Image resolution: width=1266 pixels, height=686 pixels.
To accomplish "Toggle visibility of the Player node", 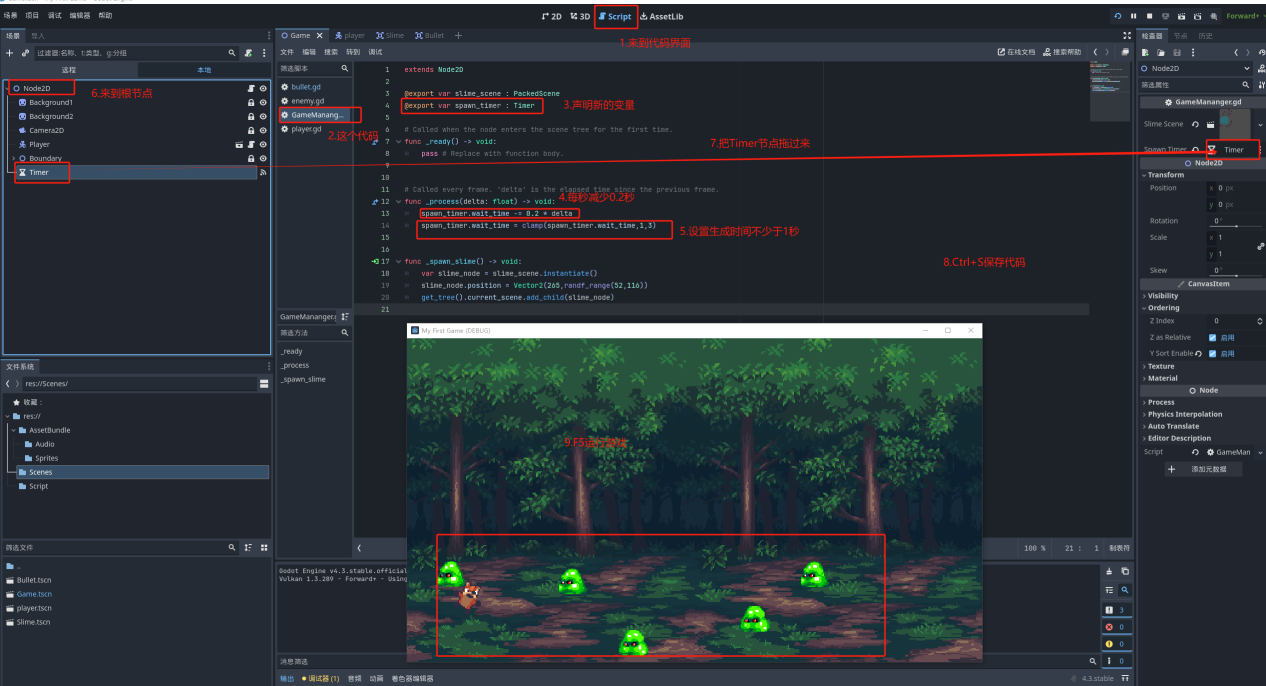I will [263, 144].
